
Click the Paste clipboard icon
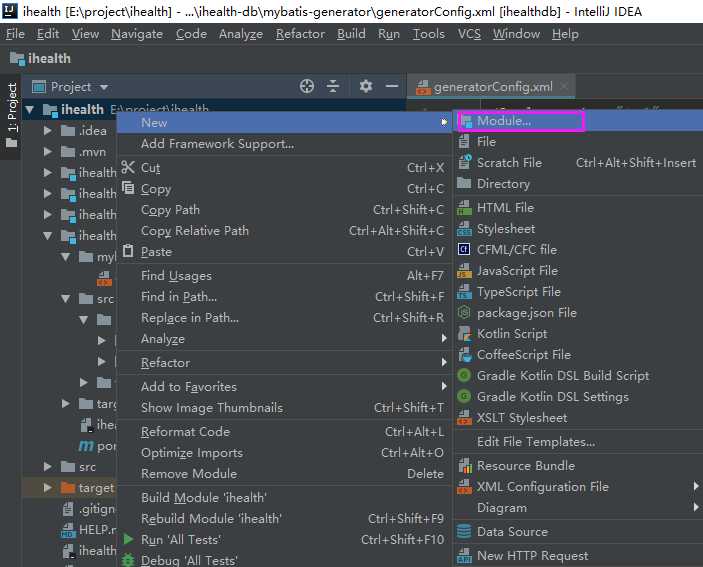[128, 251]
